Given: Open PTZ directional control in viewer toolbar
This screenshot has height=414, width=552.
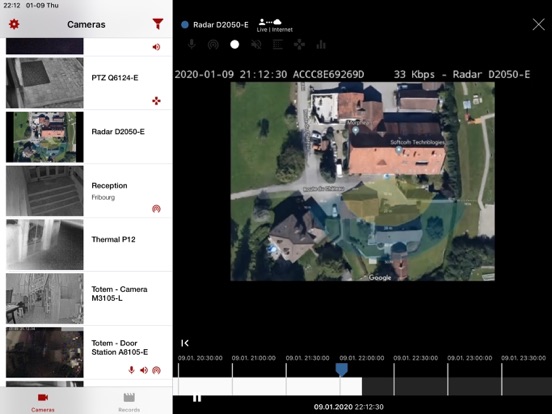Looking at the screenshot, I should 299,44.
